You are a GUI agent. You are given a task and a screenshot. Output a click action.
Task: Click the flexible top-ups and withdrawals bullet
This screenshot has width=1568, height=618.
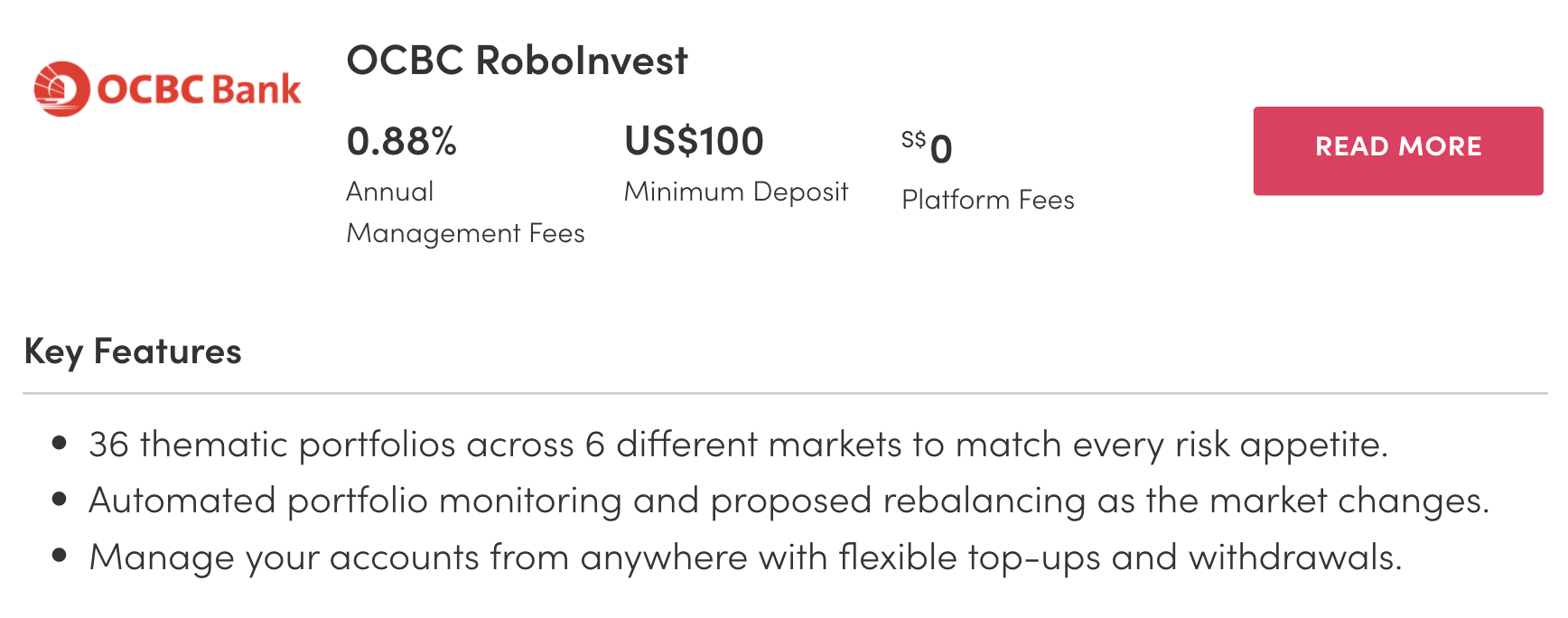point(745,557)
